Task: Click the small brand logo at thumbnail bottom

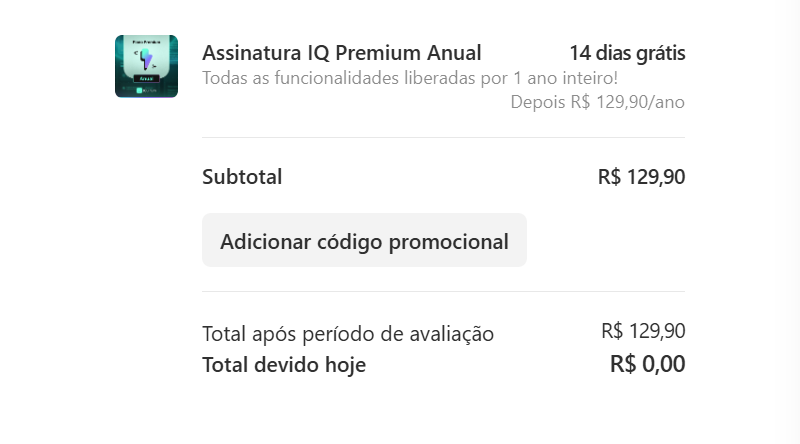Action: [146, 91]
